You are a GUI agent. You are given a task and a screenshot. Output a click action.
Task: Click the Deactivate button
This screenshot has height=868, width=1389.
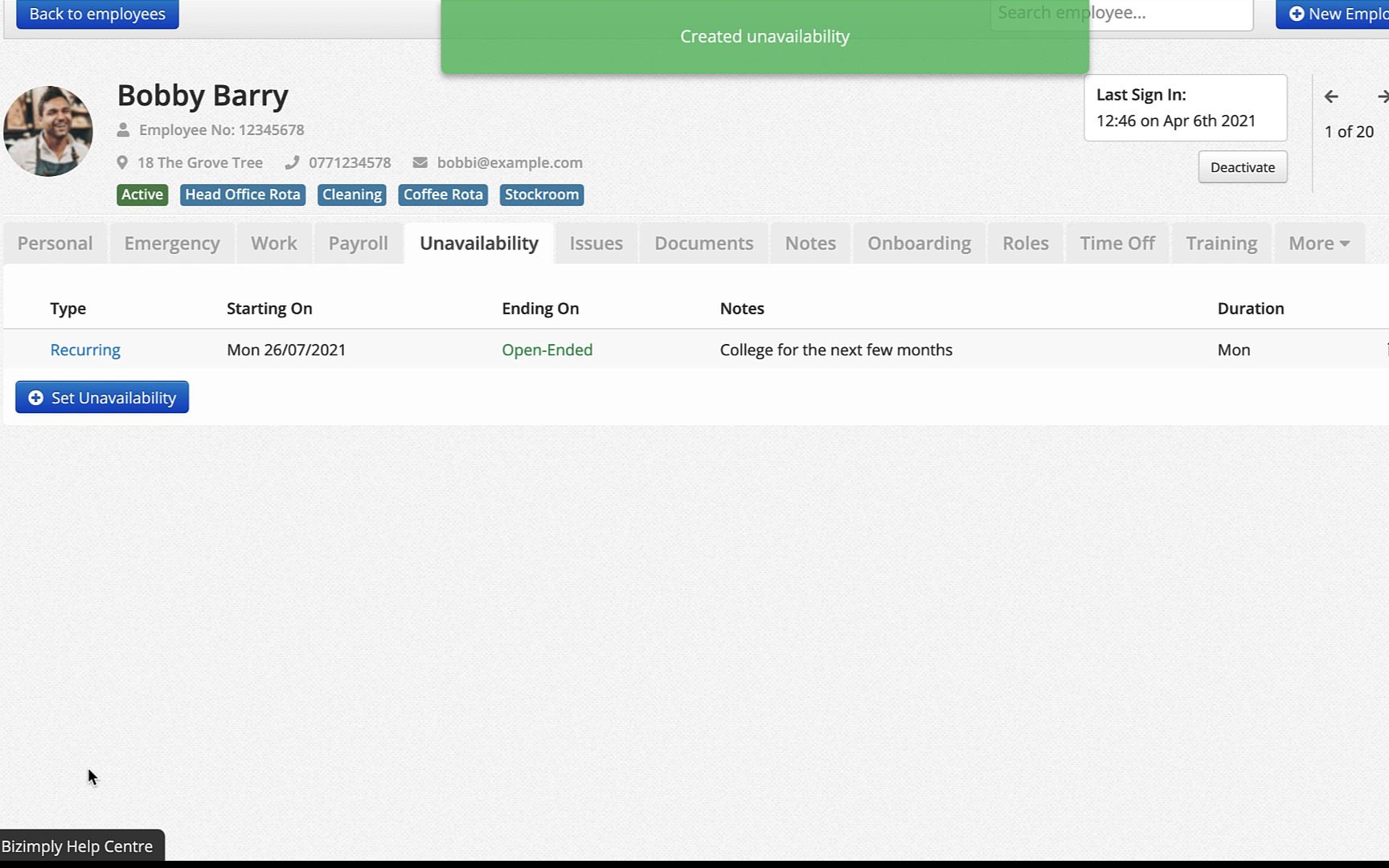tap(1242, 167)
